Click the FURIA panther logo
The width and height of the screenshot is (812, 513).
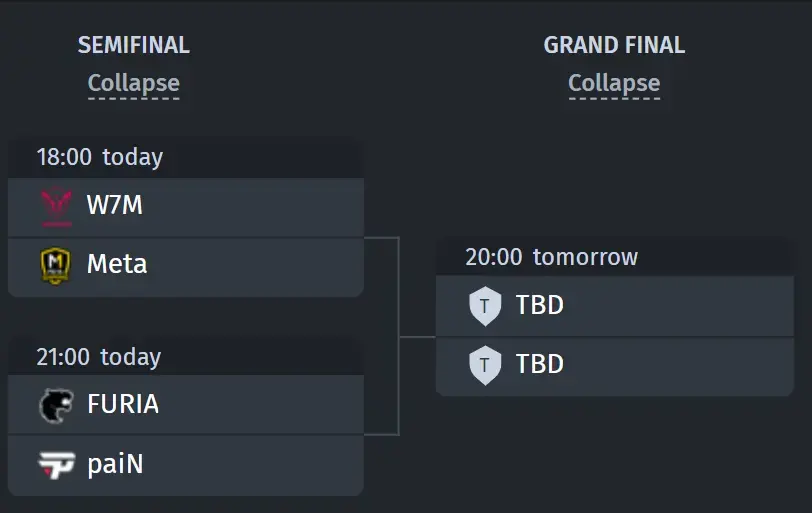(56, 406)
